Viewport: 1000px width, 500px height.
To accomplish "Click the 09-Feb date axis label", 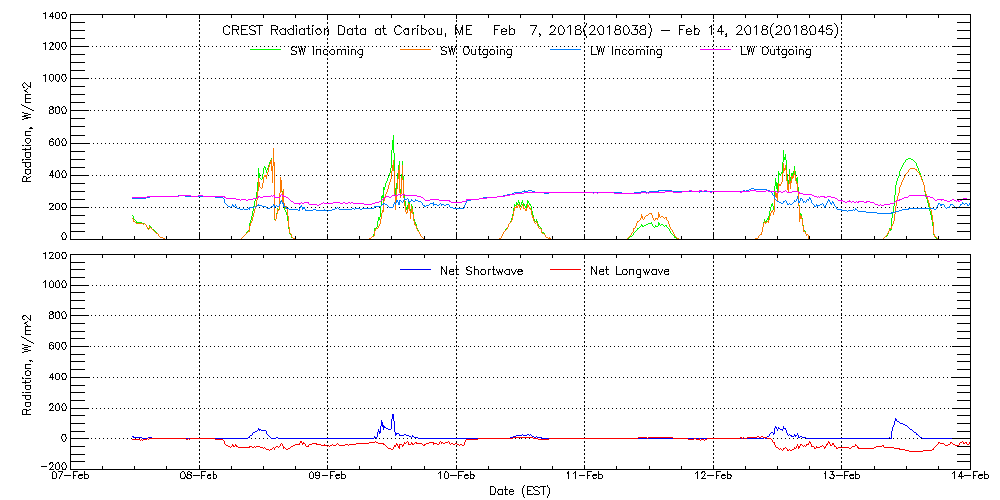I will (328, 476).
